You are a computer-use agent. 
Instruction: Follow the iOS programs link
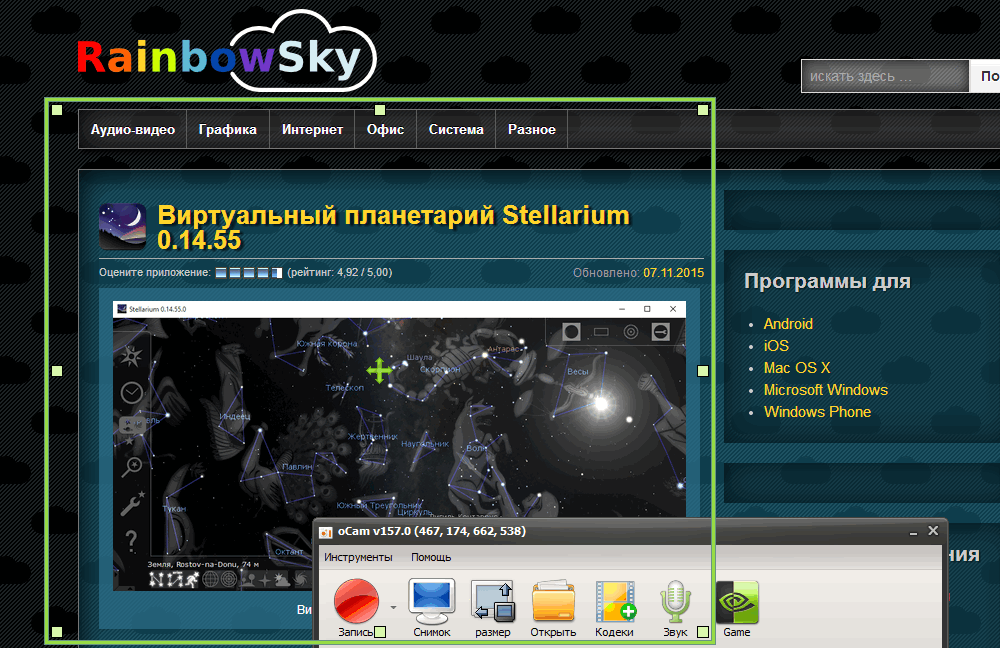(776, 346)
